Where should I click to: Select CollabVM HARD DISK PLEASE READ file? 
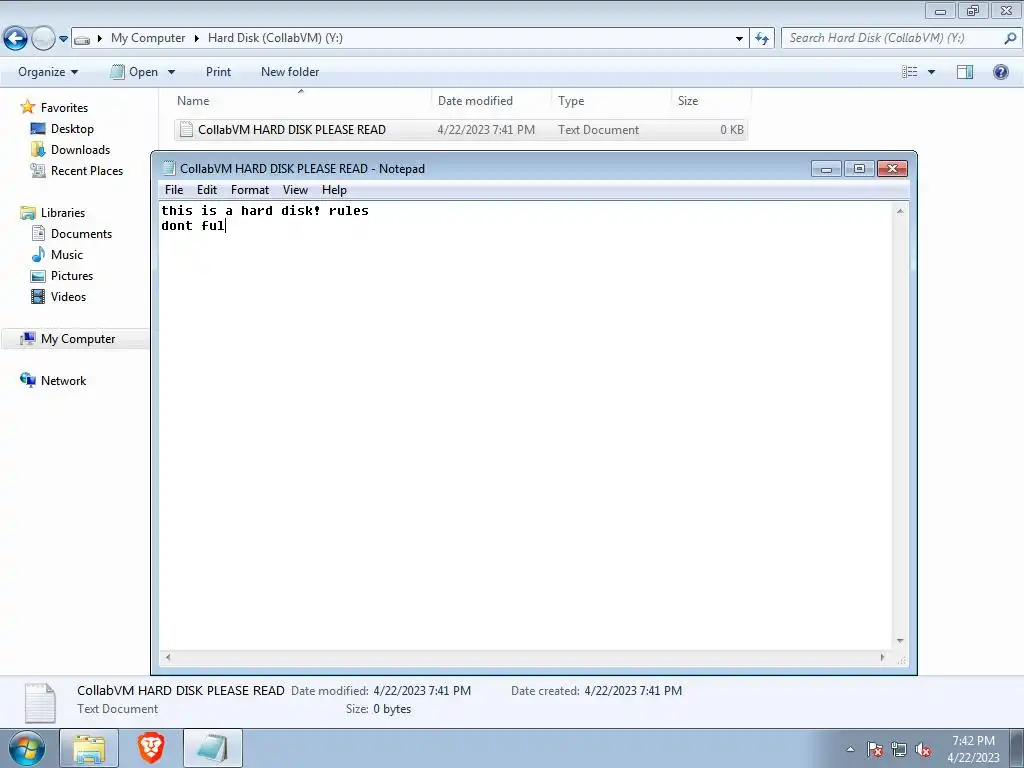460,129
